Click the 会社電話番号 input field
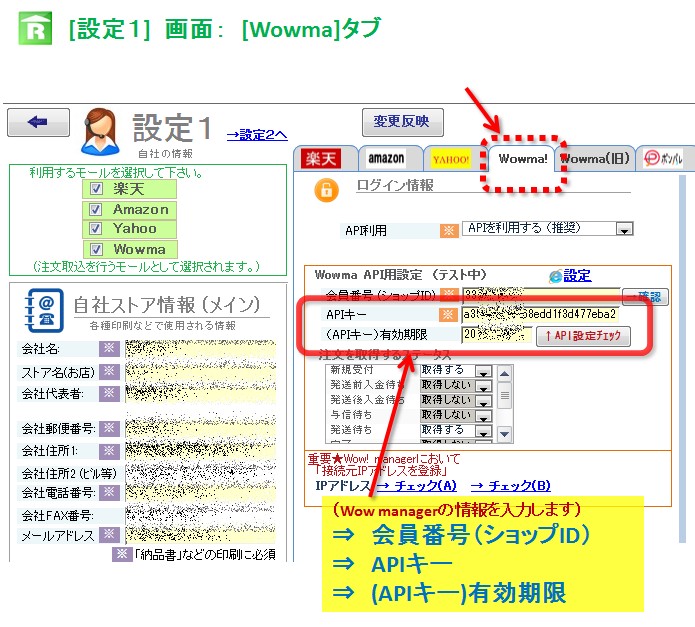 tap(200, 493)
